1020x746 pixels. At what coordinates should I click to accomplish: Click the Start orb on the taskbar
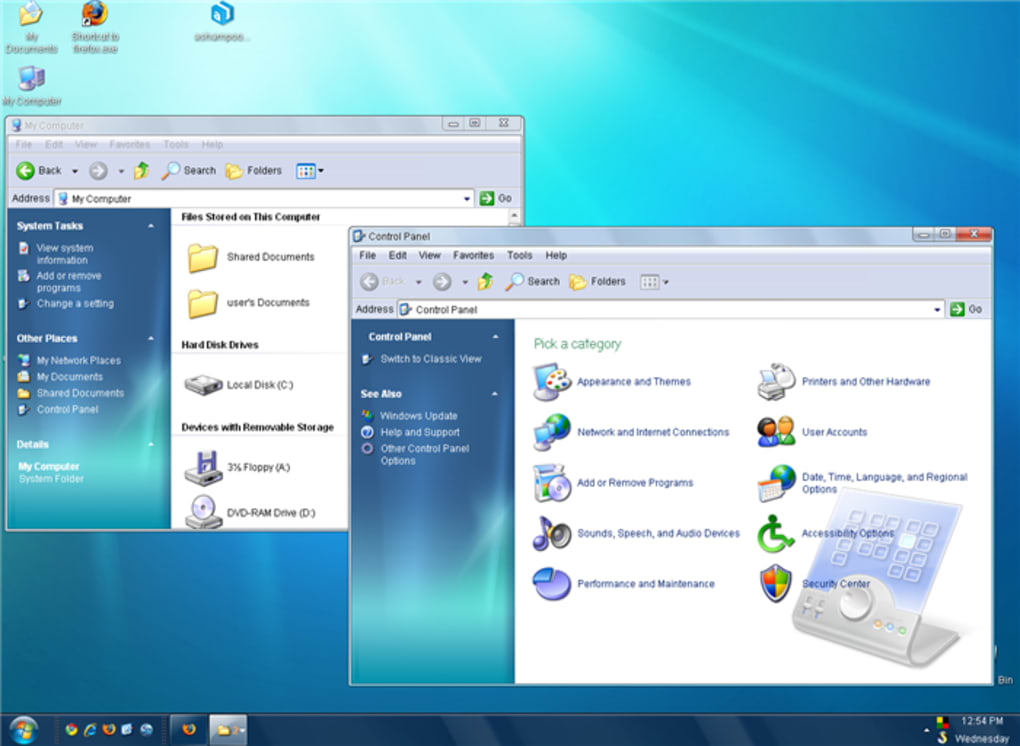pyautogui.click(x=23, y=730)
